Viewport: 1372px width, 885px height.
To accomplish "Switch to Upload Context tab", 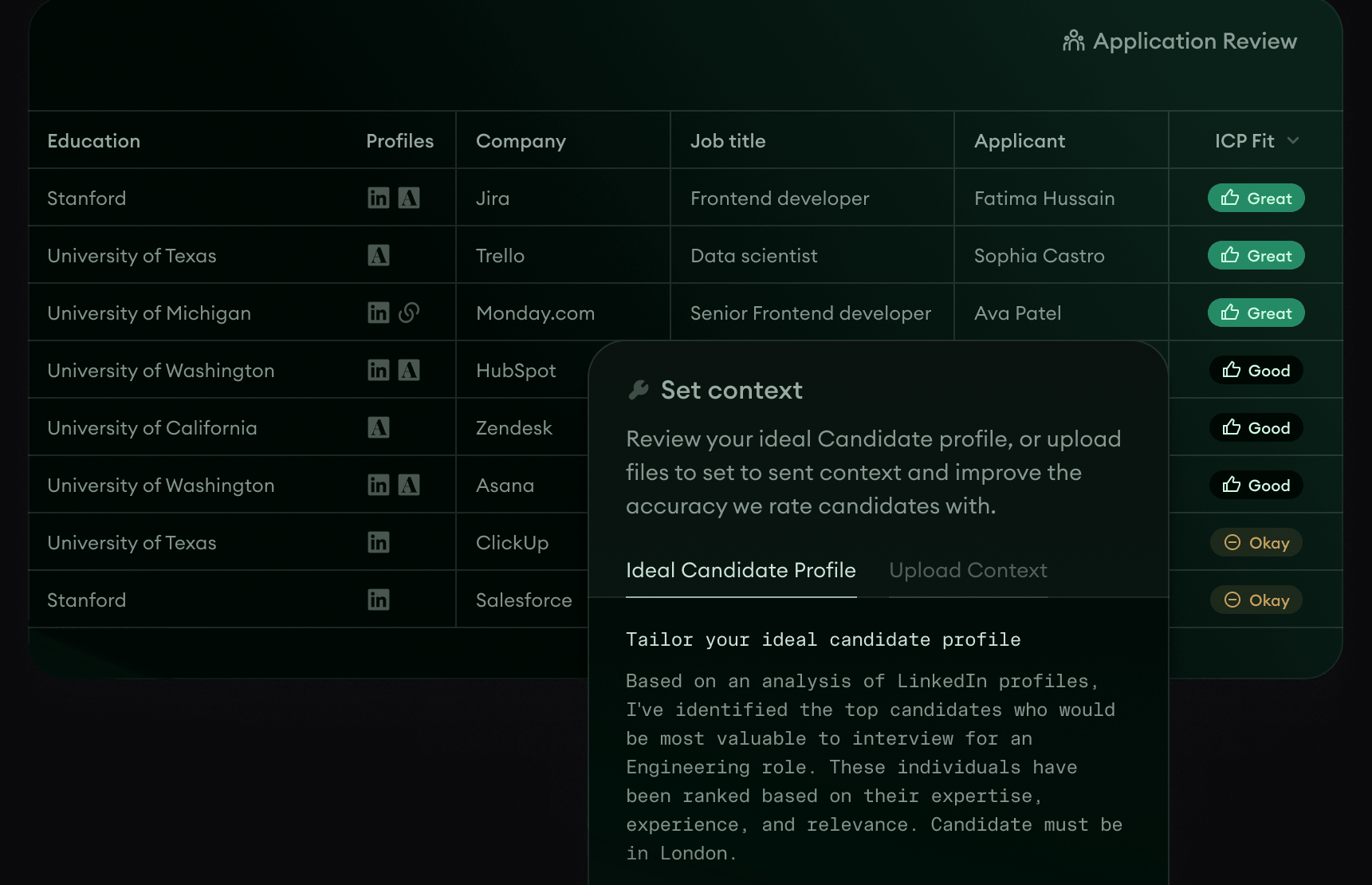I will pos(968,570).
